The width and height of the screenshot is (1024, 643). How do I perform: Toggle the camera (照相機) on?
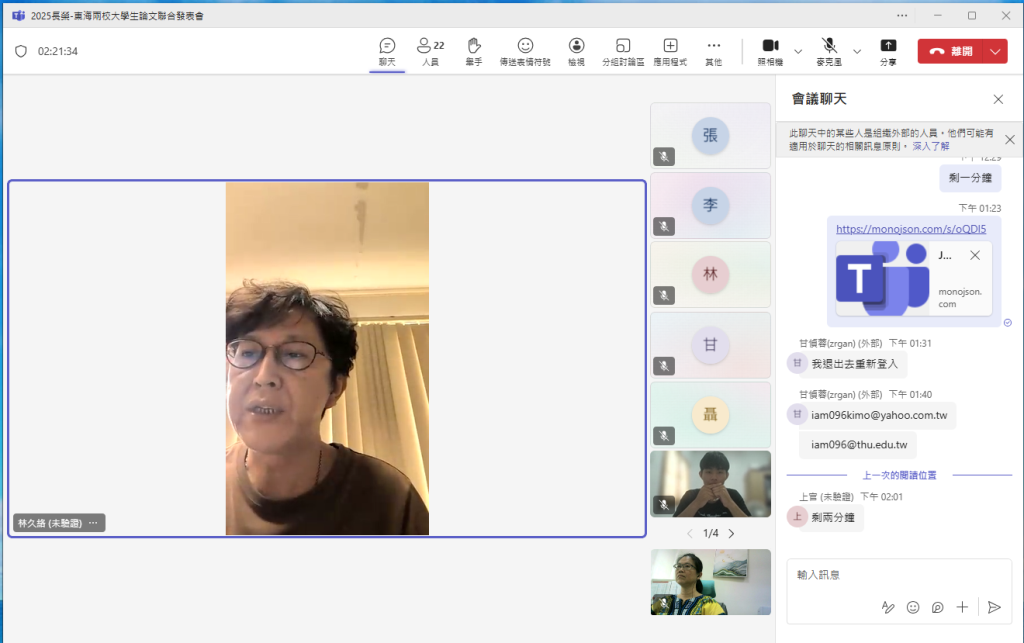tap(770, 52)
